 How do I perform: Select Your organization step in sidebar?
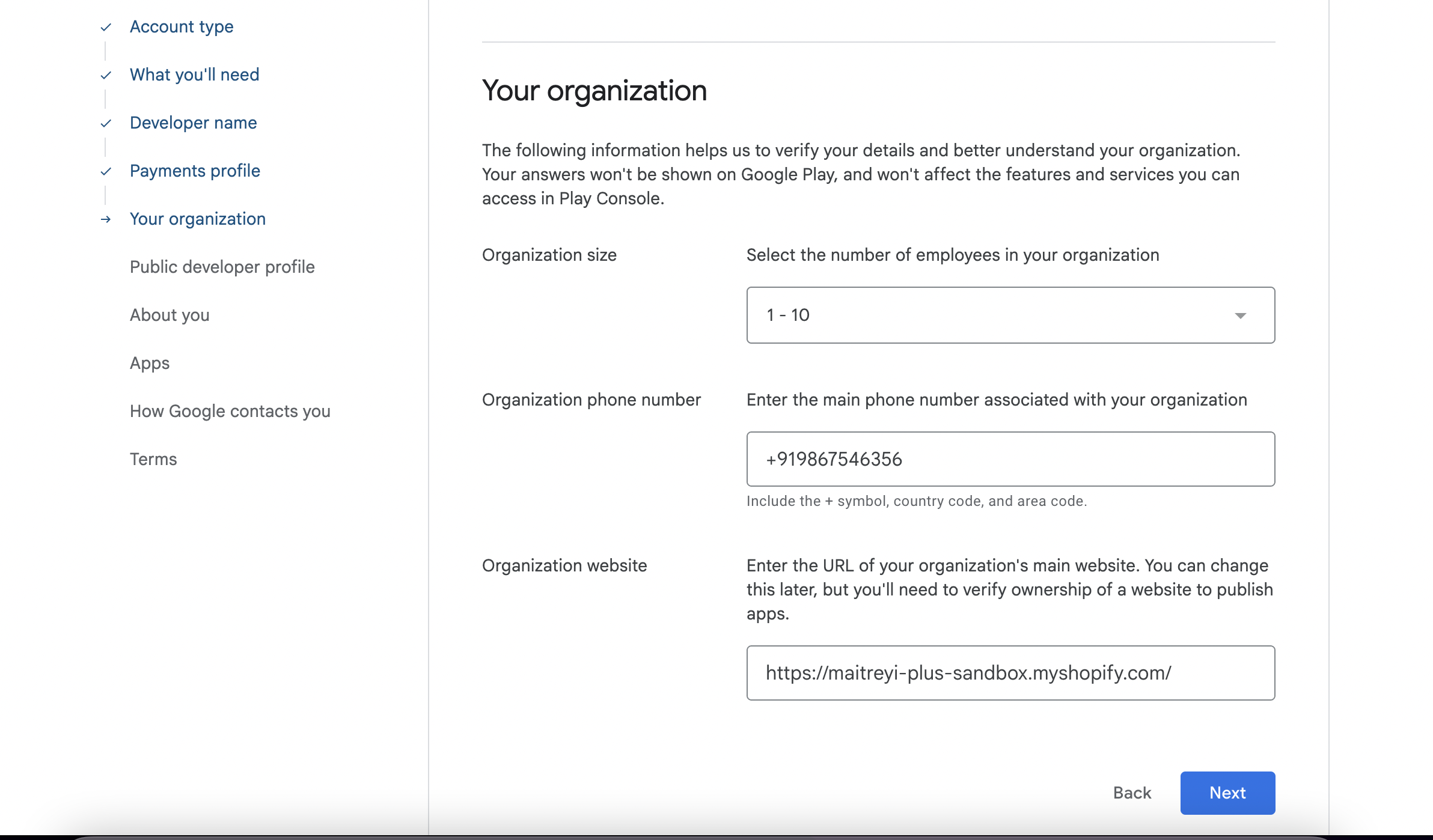pos(197,219)
